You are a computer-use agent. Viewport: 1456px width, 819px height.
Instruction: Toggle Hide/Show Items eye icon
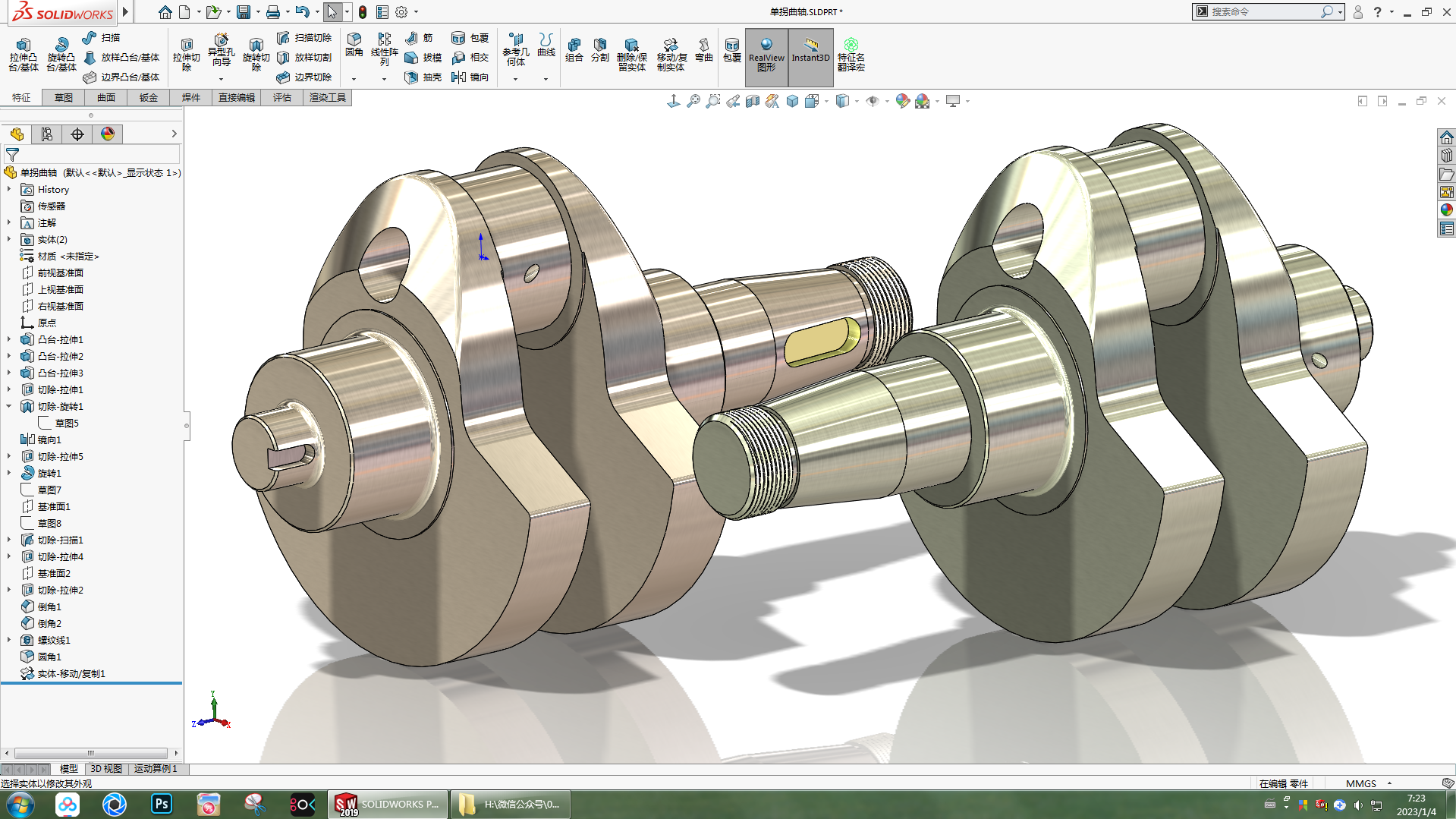[x=873, y=101]
